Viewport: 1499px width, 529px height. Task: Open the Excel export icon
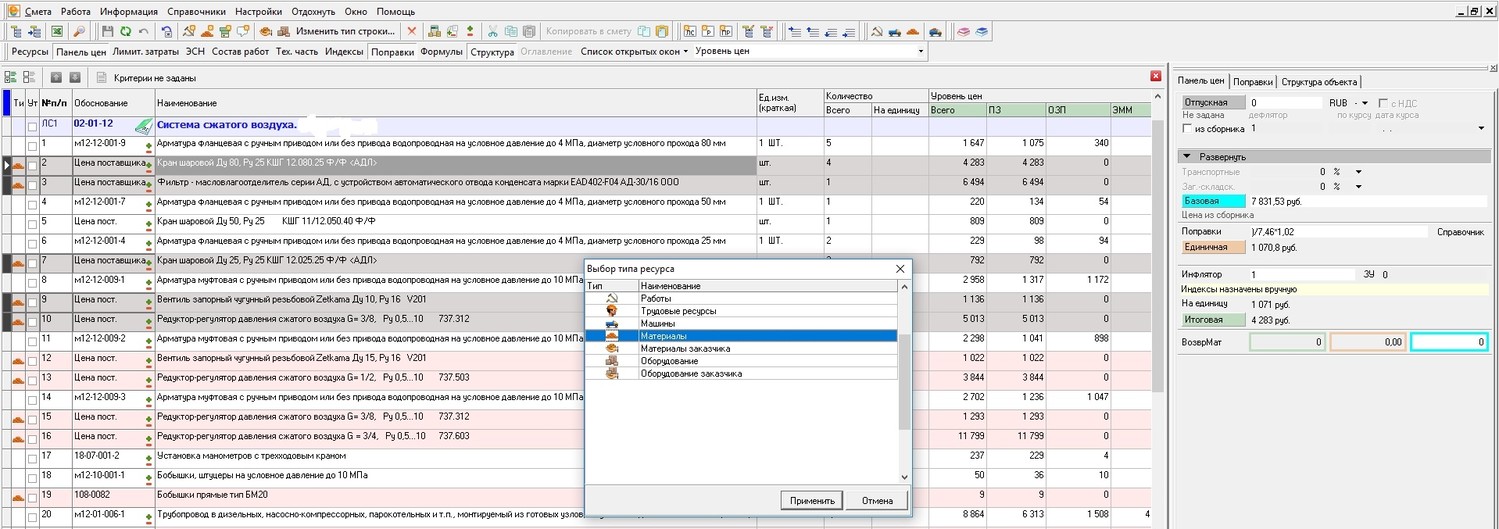click(56, 31)
